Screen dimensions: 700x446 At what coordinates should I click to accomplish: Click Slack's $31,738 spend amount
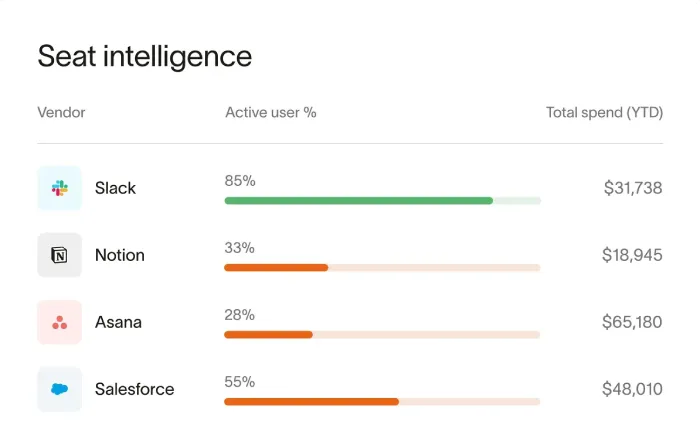(x=632, y=188)
